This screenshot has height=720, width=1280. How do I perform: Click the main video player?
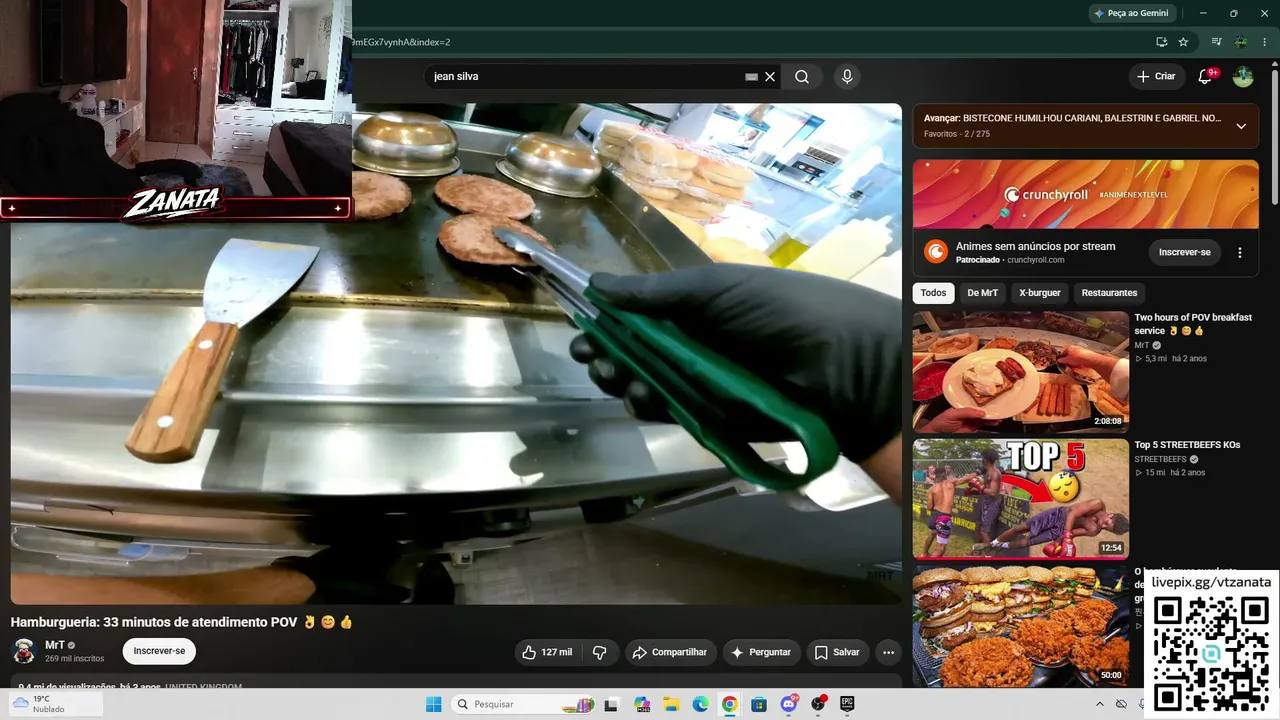click(x=456, y=354)
